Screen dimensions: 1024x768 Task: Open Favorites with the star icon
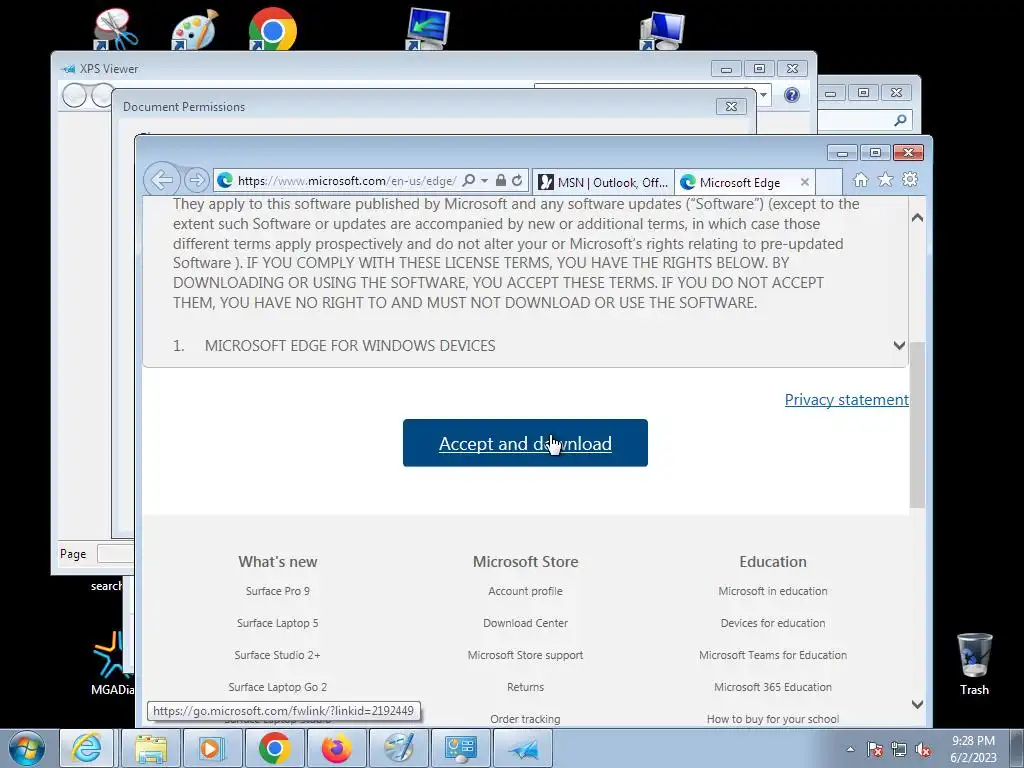(885, 180)
